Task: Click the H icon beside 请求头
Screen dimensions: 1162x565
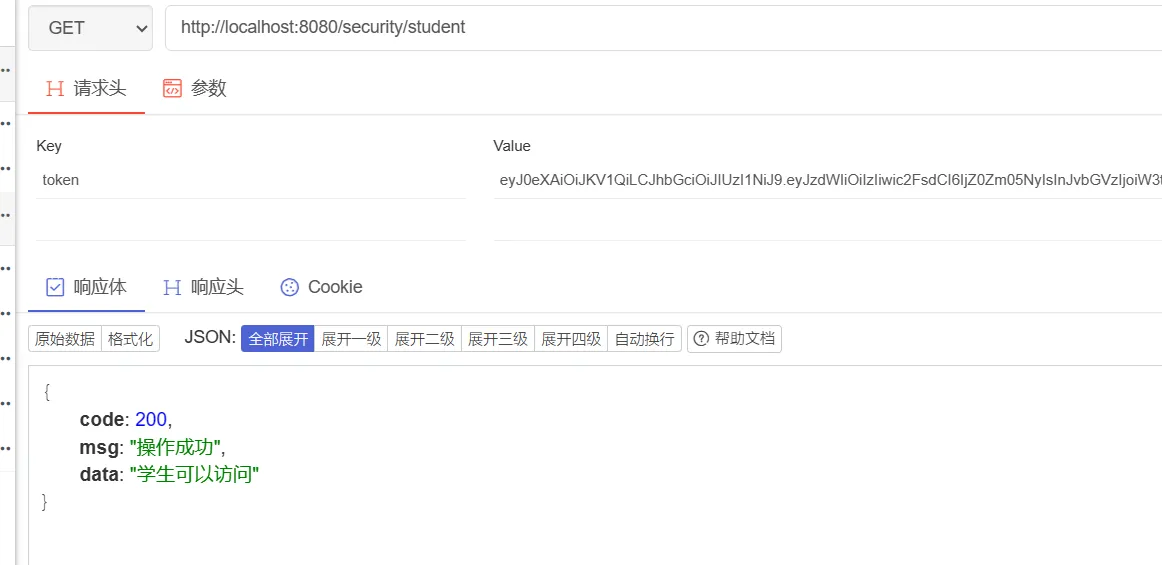Action: tap(55, 88)
